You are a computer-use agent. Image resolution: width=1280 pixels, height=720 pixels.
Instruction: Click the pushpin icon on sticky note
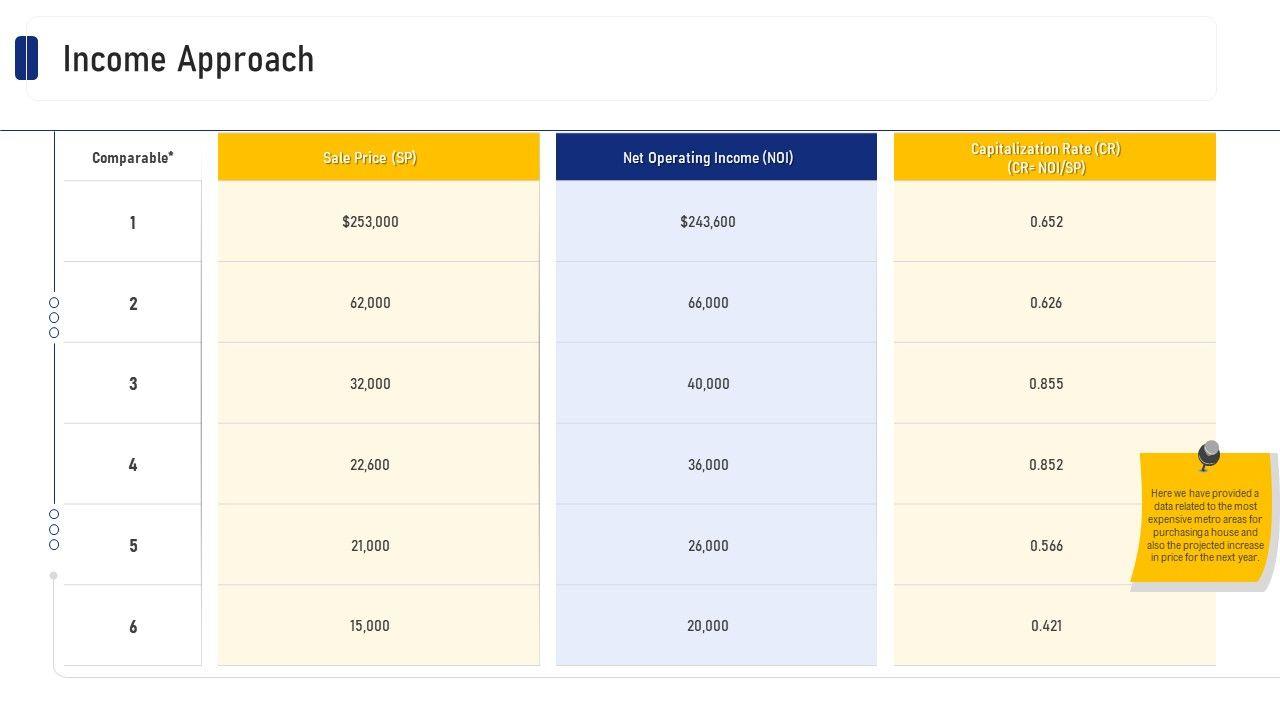(x=1209, y=455)
